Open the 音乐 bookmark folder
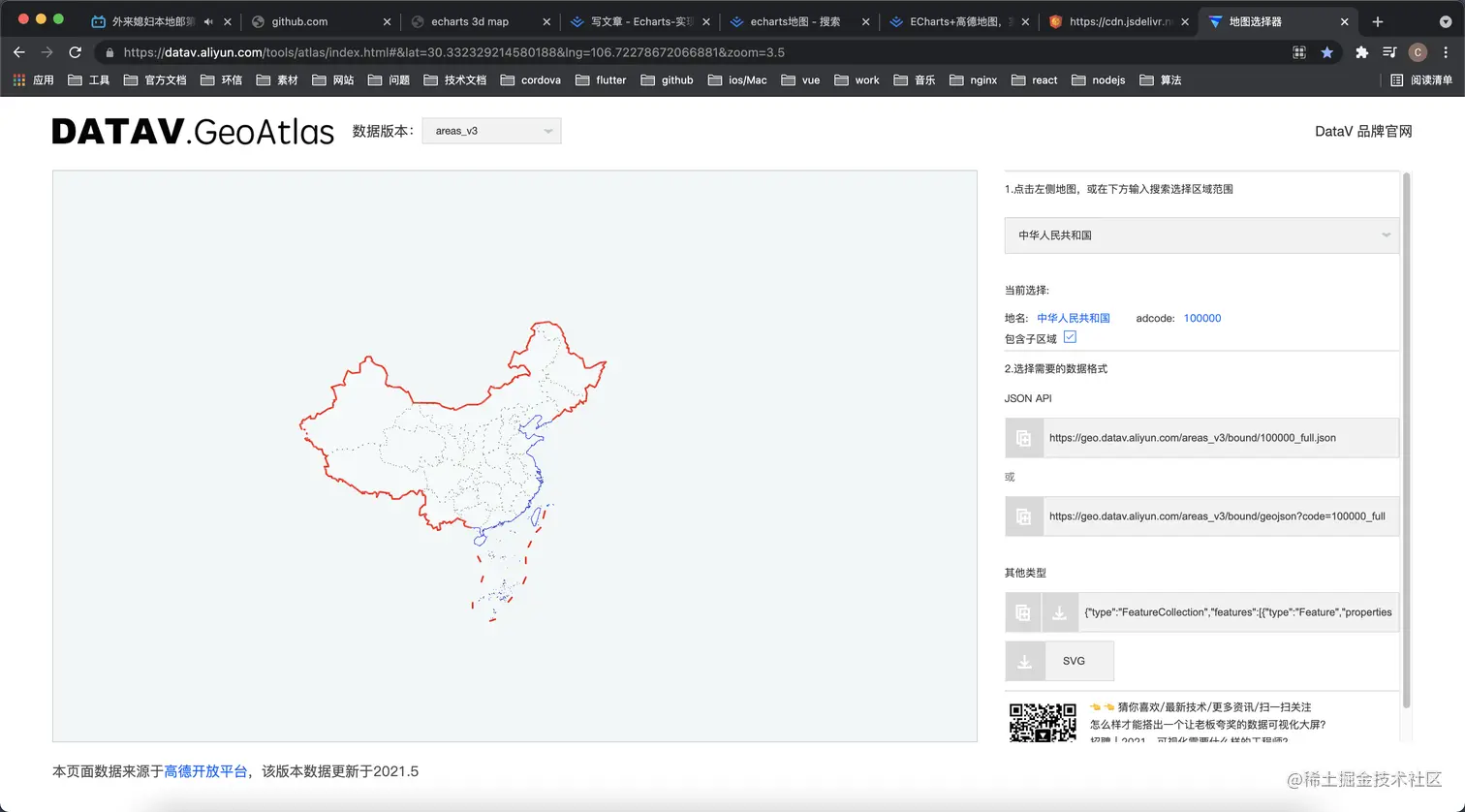Screen dimensions: 1465x812 coord(915,80)
